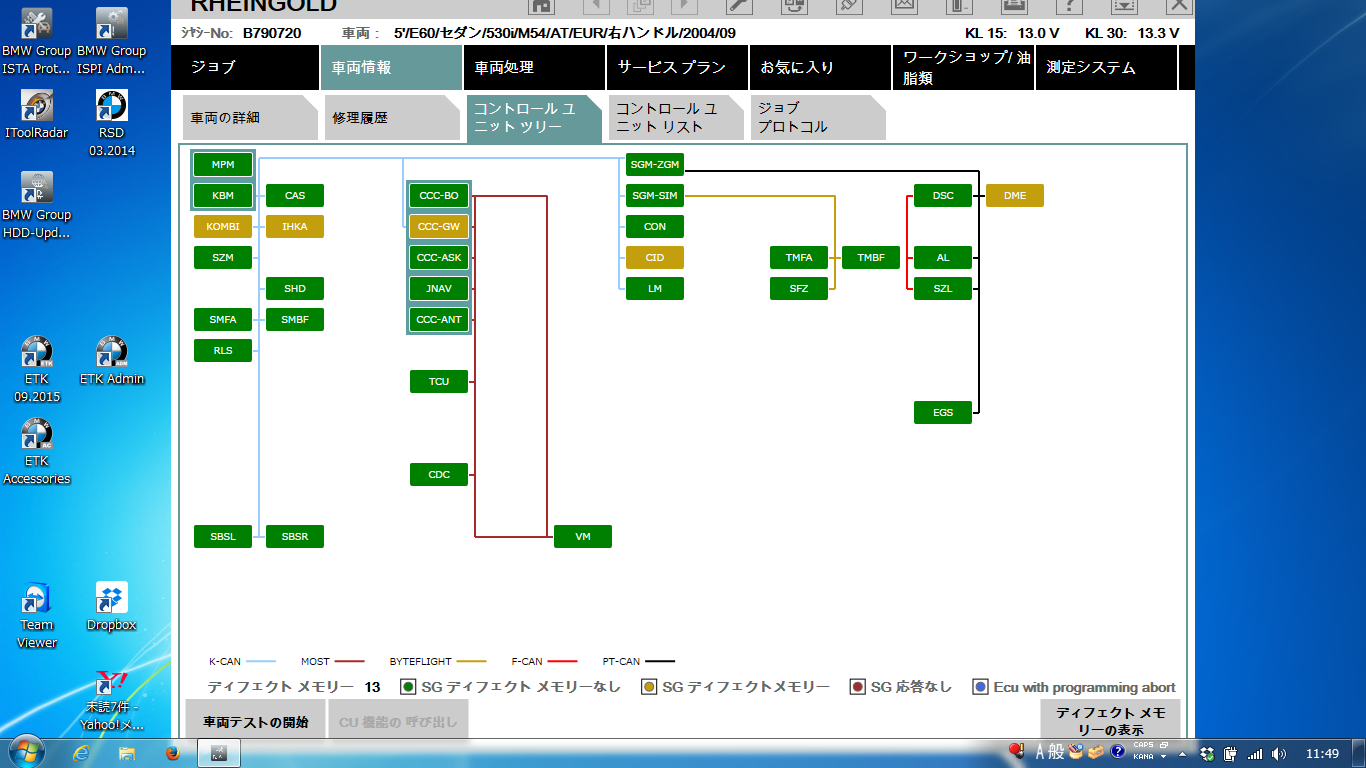Screen dimensions: 1366x768
Task: Select the DSC control unit node
Action: pos(943,196)
